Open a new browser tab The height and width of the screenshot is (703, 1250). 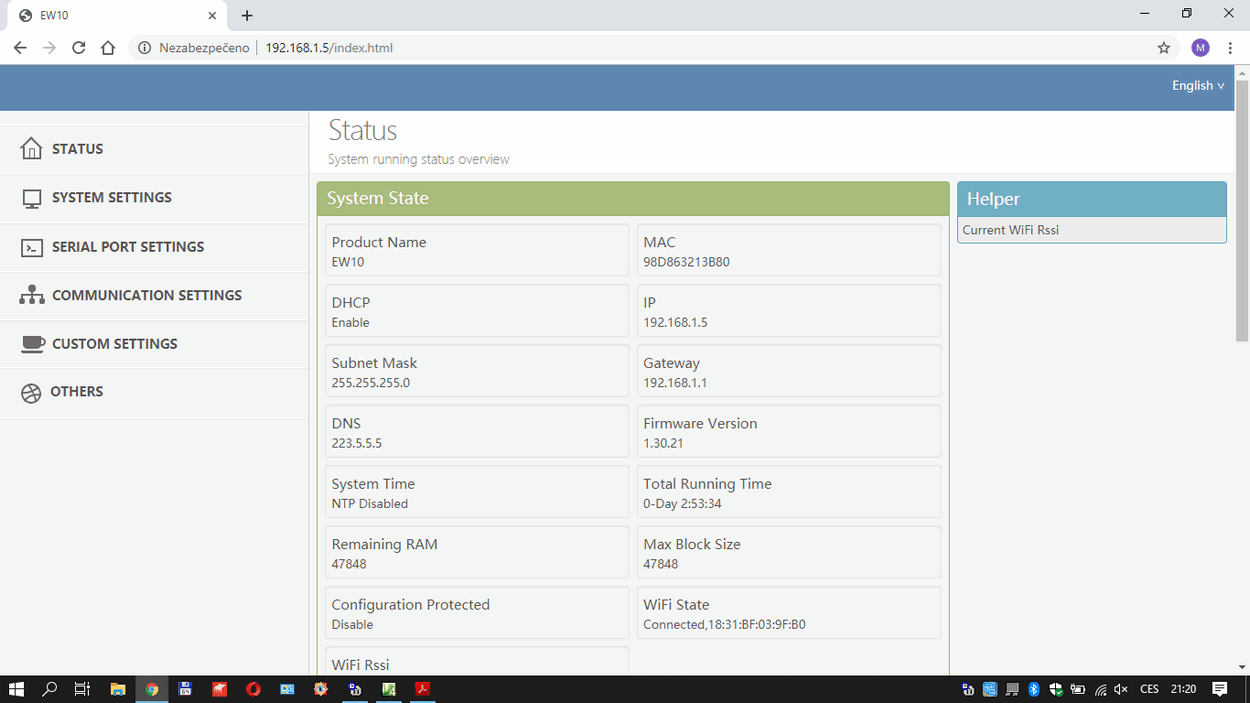pyautogui.click(x=247, y=15)
